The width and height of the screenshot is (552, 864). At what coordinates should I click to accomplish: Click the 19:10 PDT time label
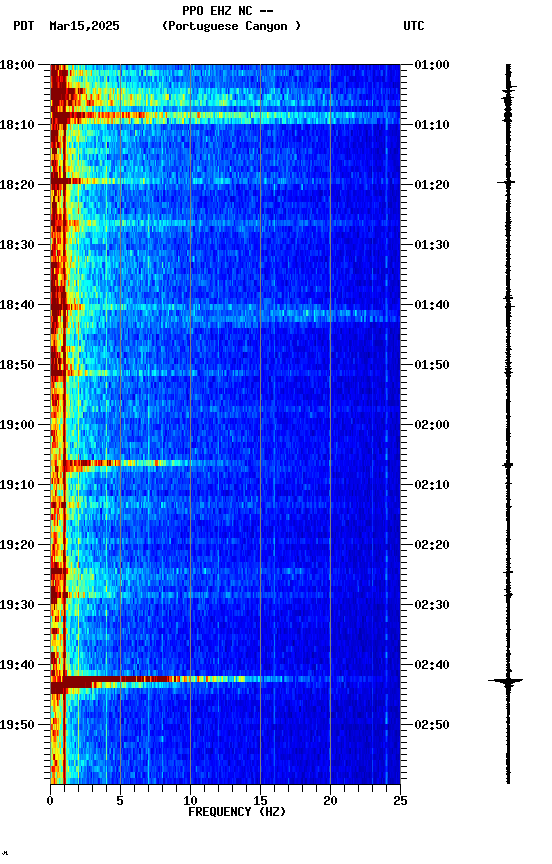tap(17, 485)
